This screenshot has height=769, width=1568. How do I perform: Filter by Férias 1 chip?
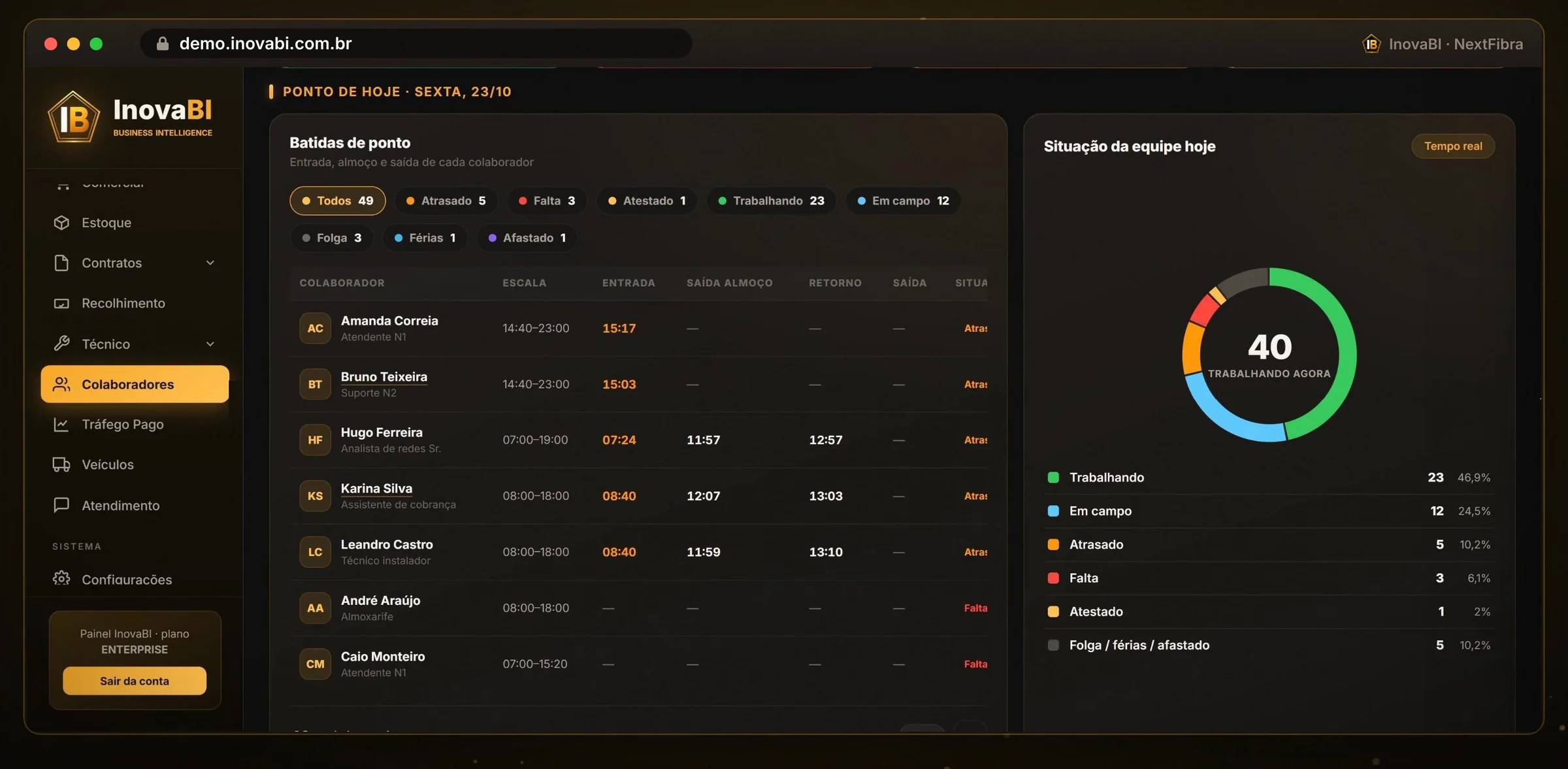pos(425,238)
